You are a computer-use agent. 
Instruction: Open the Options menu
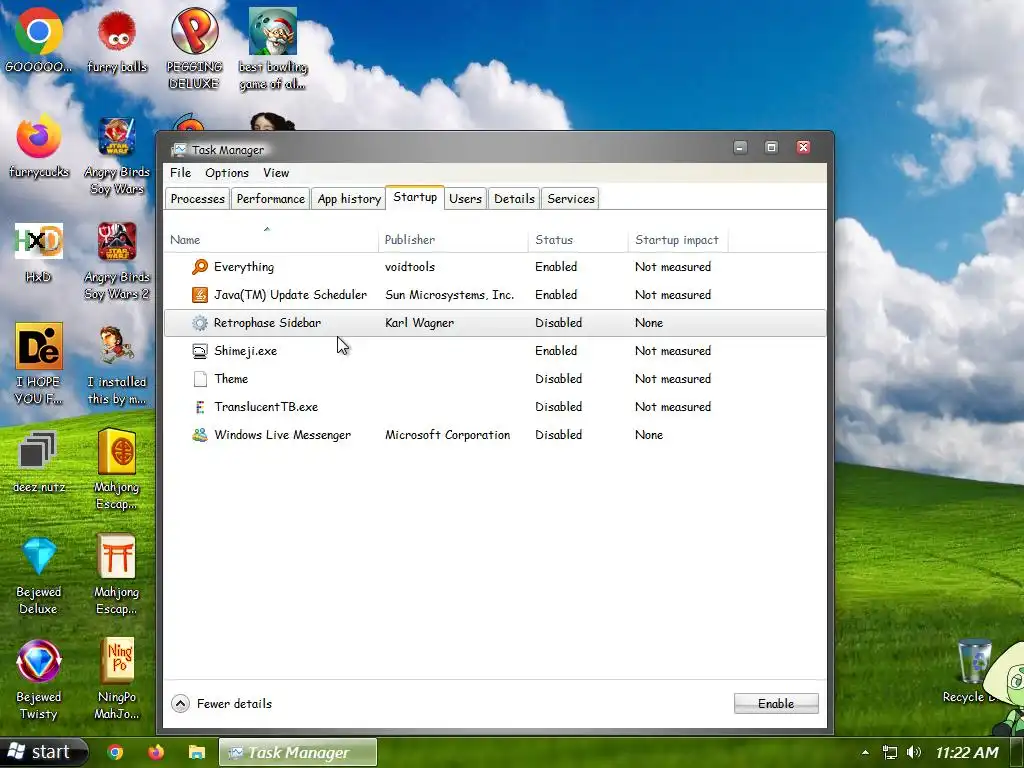pyautogui.click(x=227, y=172)
